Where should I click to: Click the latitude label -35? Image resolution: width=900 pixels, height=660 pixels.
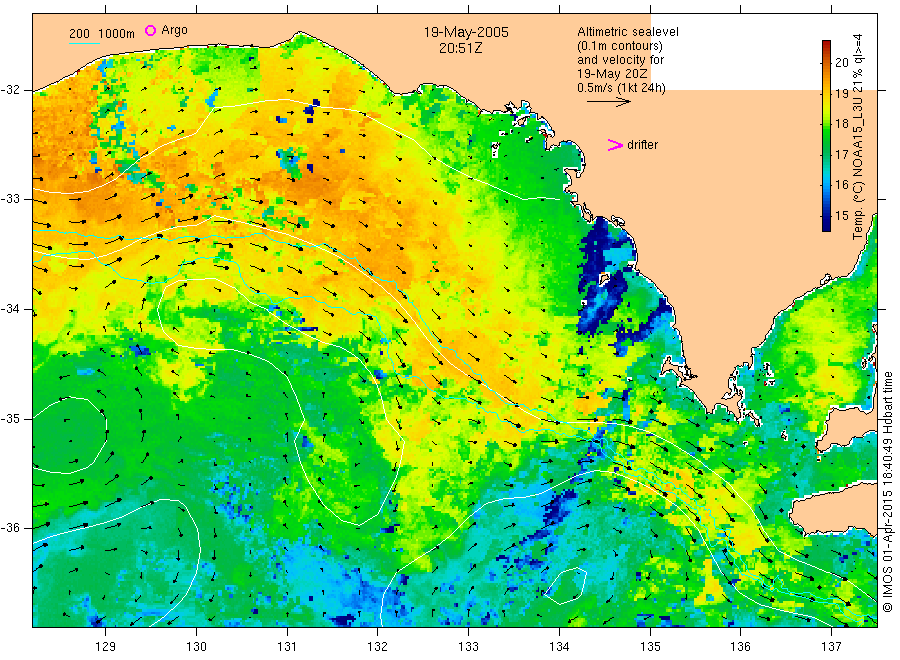10,419
